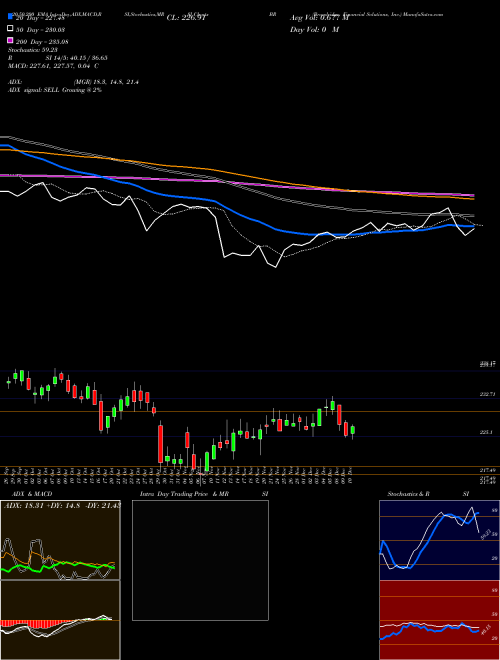Click the "ADX: 18.31 +DY: 14.8" panel header

pos(62,505)
